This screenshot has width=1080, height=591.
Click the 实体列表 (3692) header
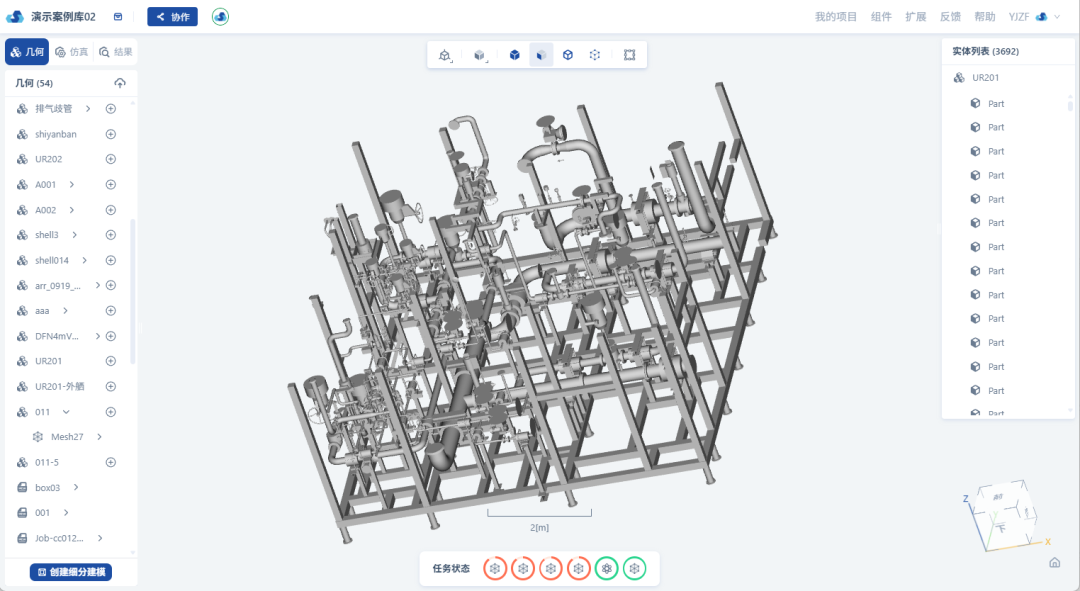pyautogui.click(x=986, y=52)
